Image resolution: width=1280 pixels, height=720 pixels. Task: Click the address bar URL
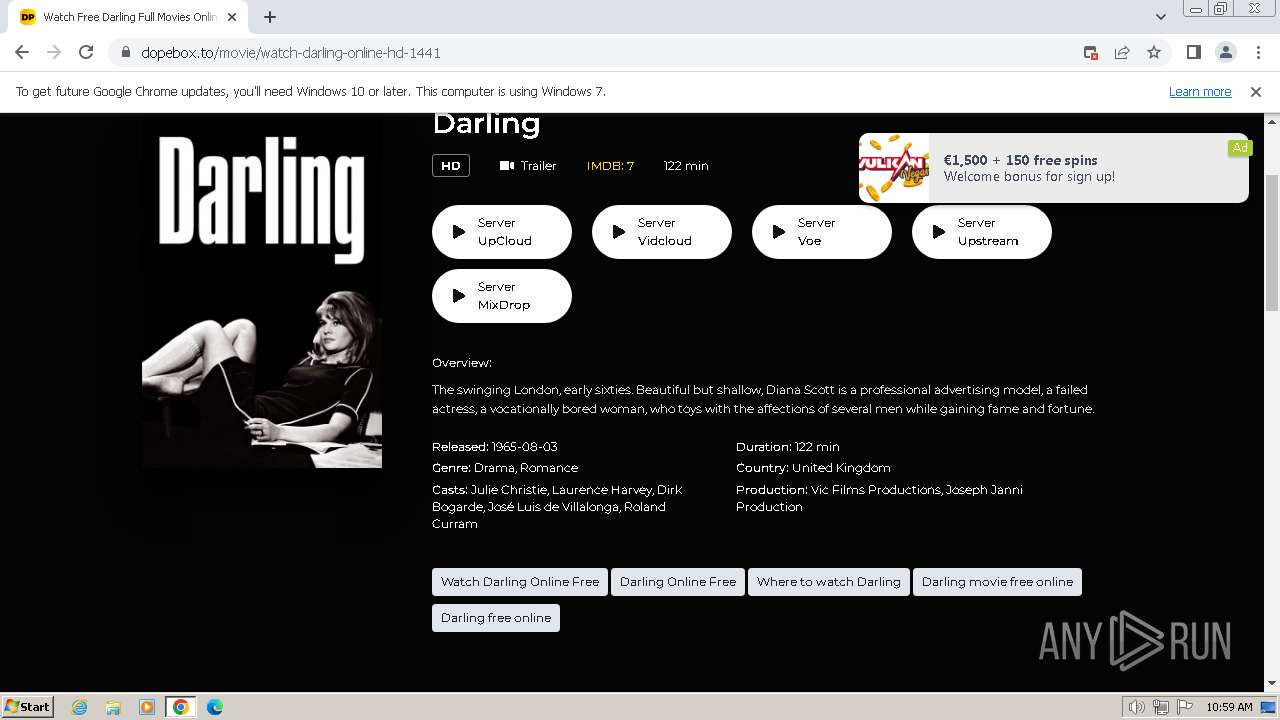coord(290,52)
